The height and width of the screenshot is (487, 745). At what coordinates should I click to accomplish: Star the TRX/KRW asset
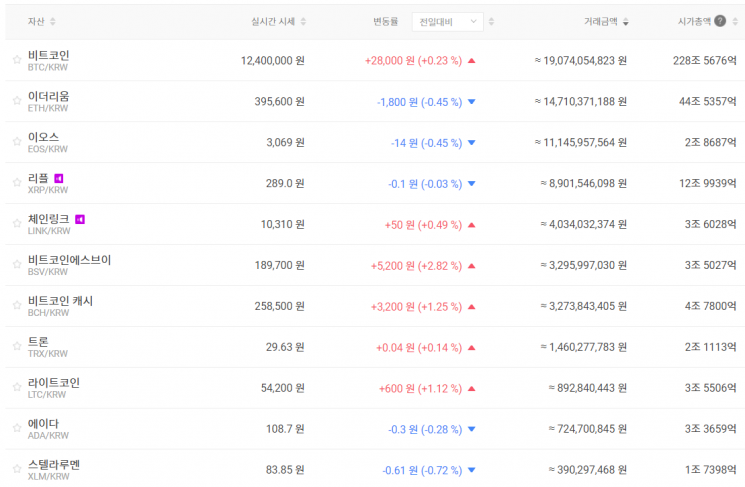[17, 346]
